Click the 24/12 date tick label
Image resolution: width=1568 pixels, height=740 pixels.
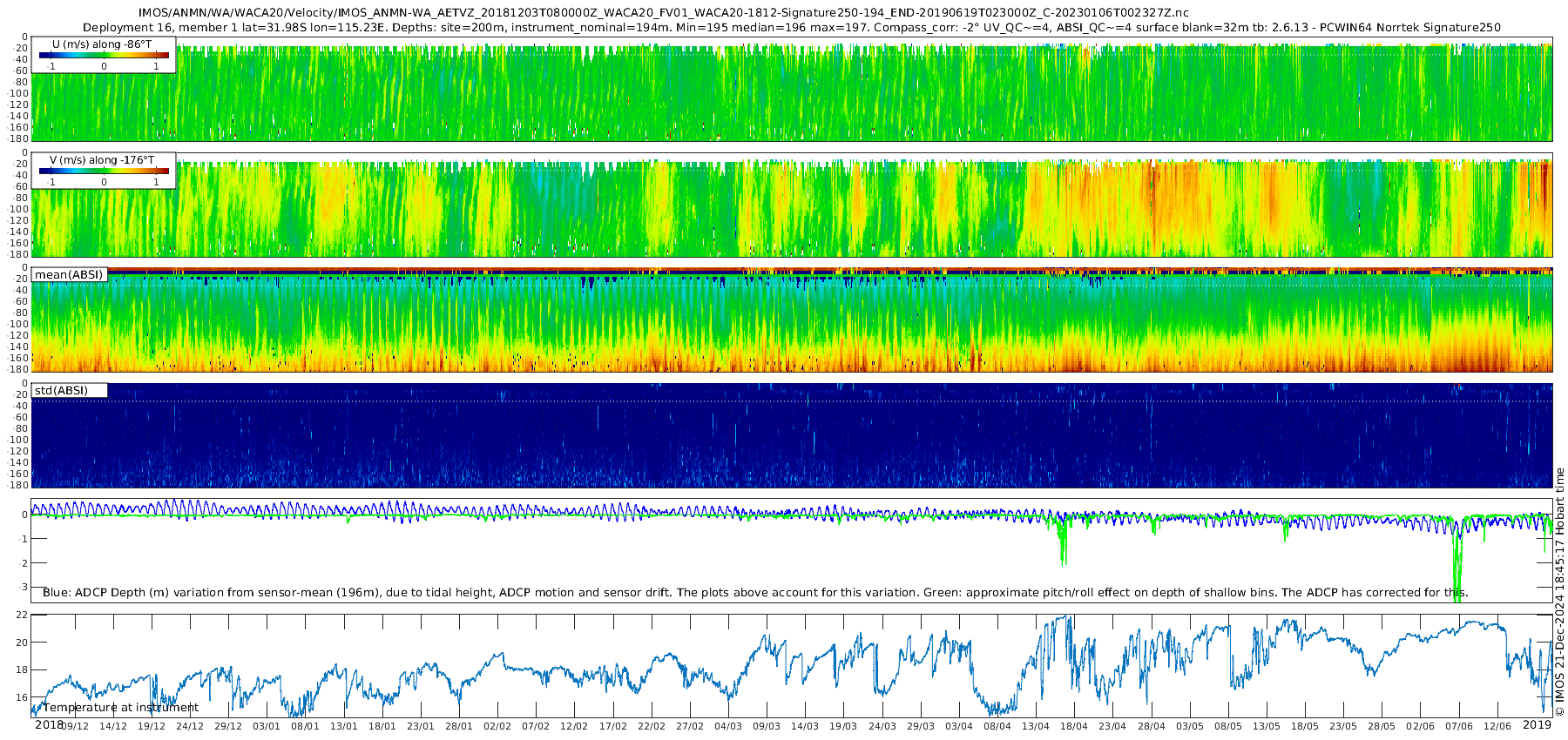pyautogui.click(x=190, y=726)
